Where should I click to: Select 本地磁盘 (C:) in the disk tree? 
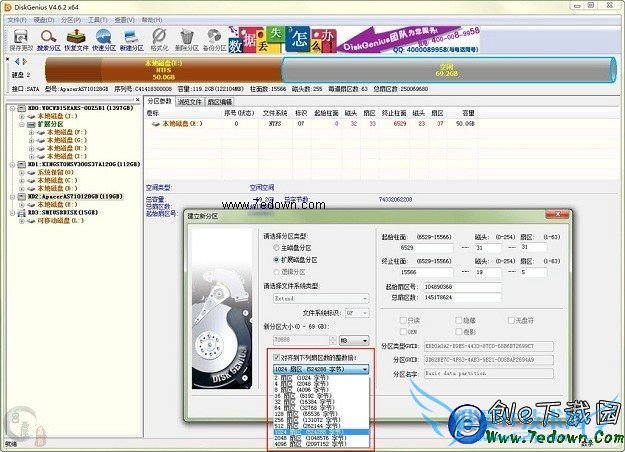point(57,180)
